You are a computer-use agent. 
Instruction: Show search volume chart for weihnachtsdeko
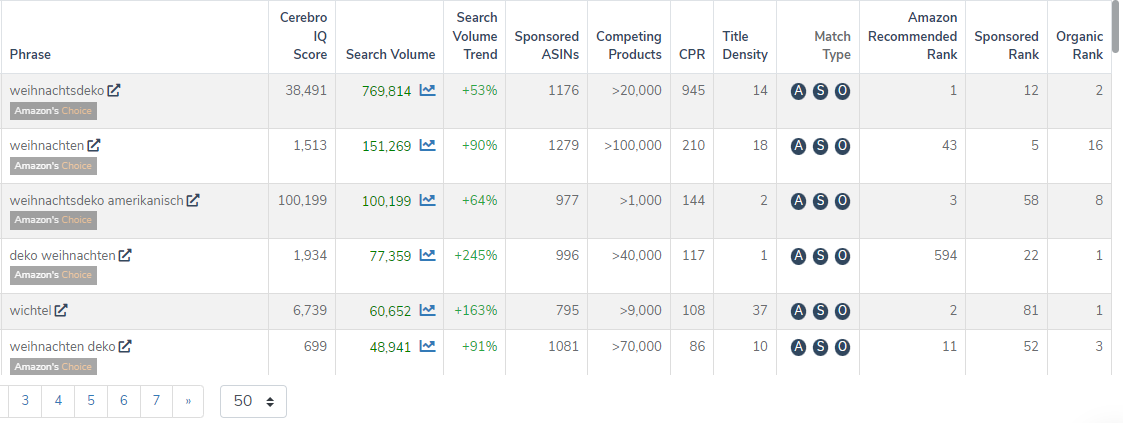click(427, 90)
